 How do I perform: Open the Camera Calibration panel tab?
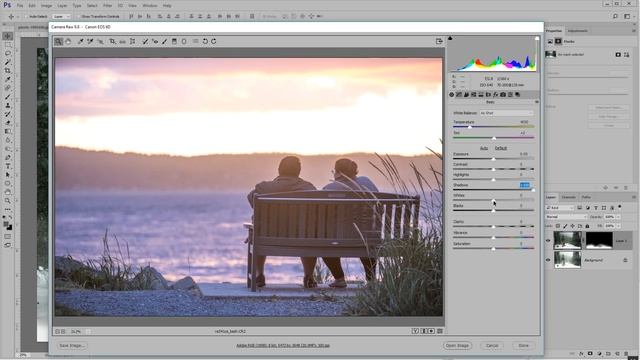click(503, 95)
